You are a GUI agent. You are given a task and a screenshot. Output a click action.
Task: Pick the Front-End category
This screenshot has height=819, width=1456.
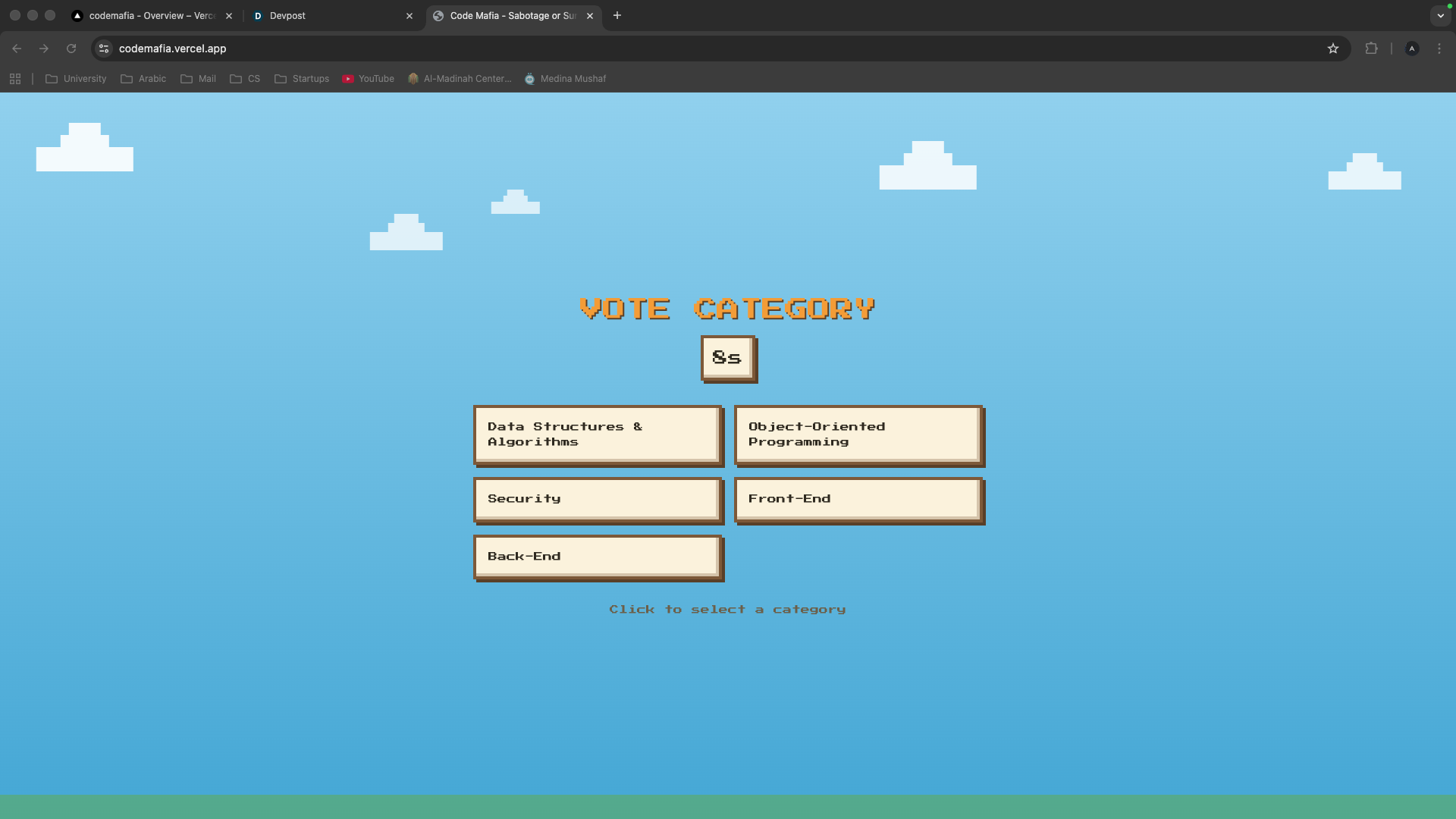click(x=858, y=499)
